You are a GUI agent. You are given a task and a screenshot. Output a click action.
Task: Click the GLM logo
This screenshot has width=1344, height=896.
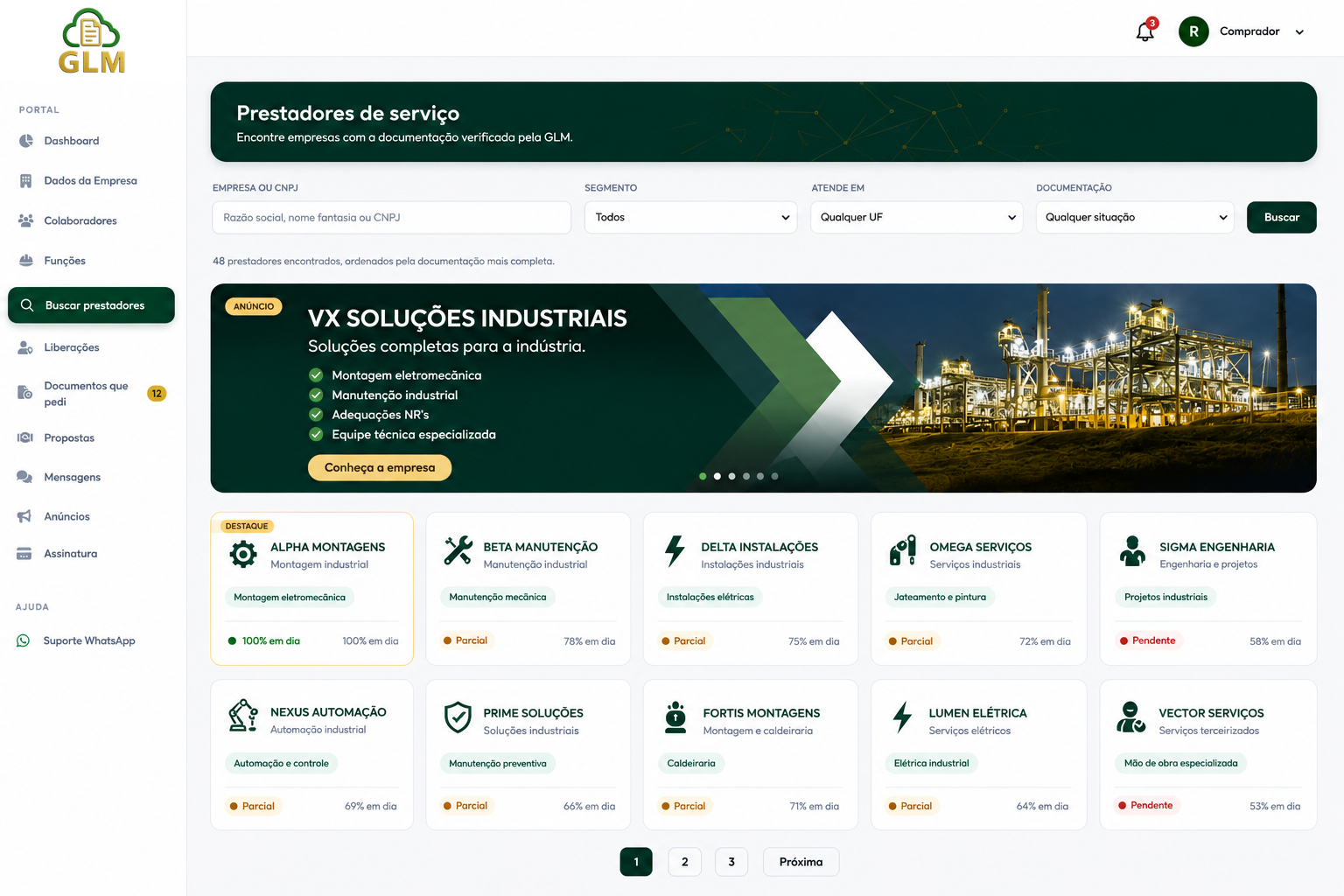(92, 40)
